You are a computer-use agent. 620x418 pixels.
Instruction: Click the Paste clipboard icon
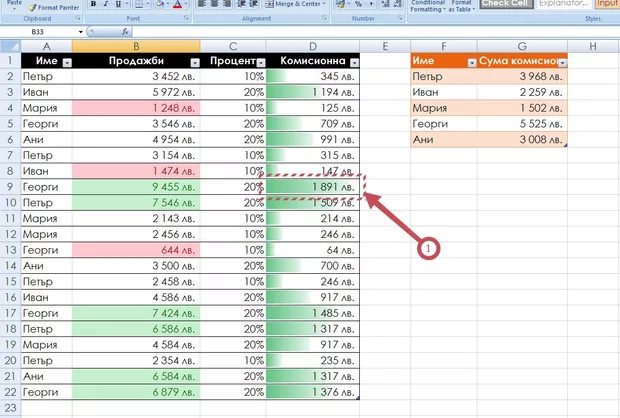[13, 4]
